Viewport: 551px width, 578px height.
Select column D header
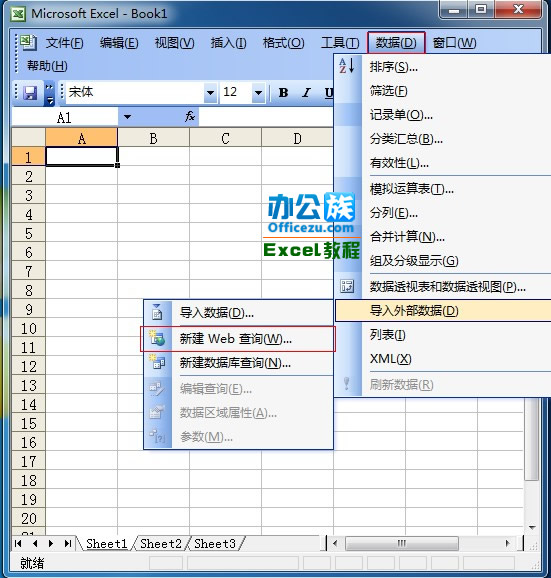(297, 138)
